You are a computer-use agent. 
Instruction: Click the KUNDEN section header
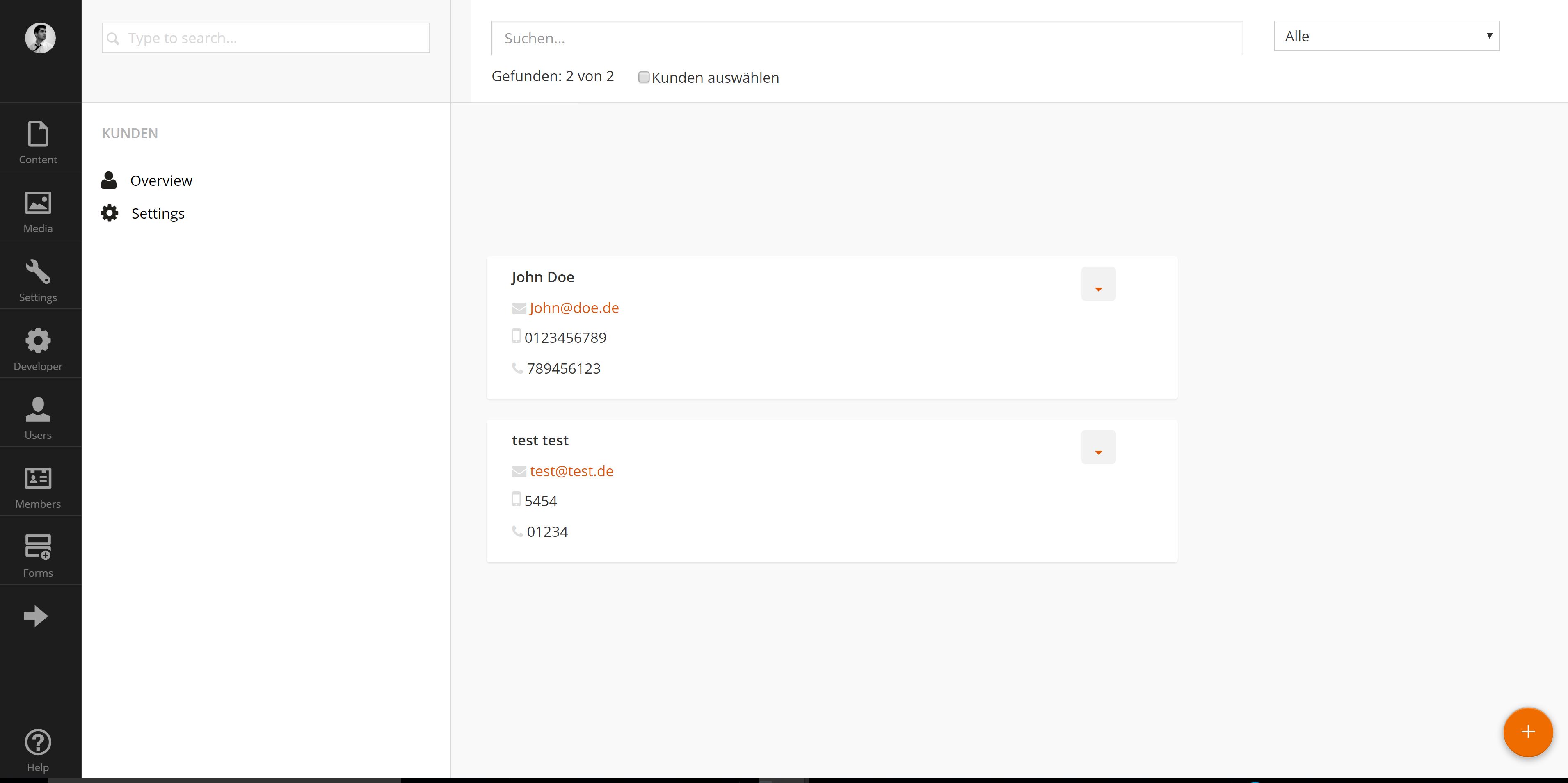click(130, 133)
